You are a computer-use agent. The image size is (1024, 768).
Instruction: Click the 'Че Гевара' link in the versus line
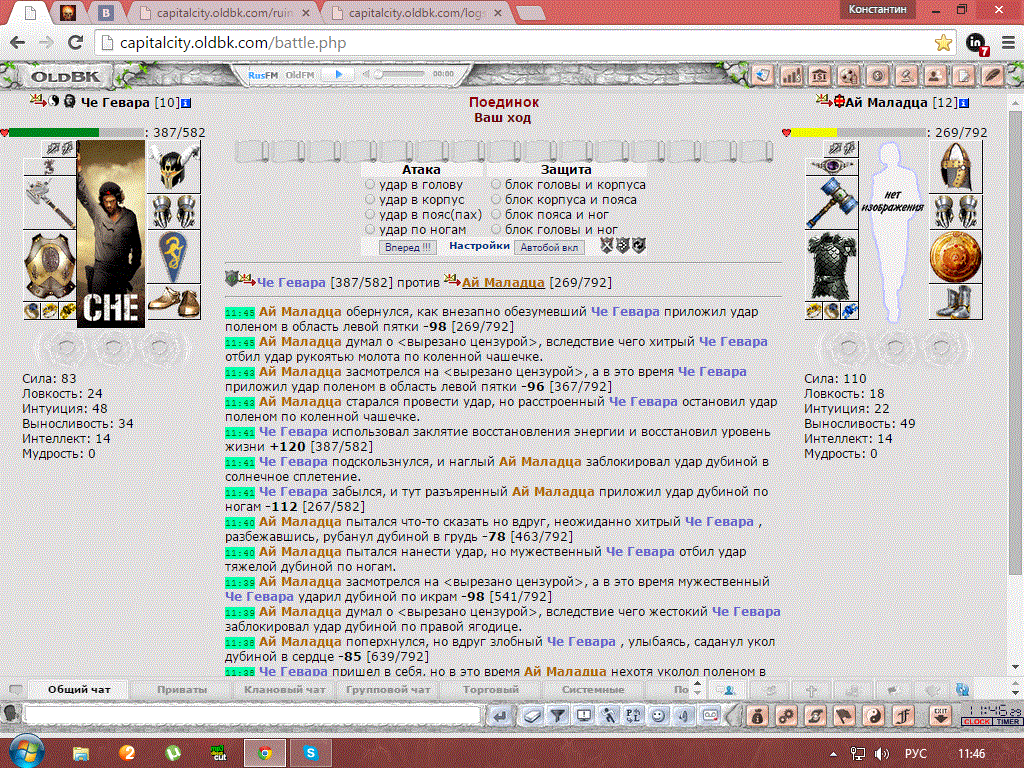(291, 283)
